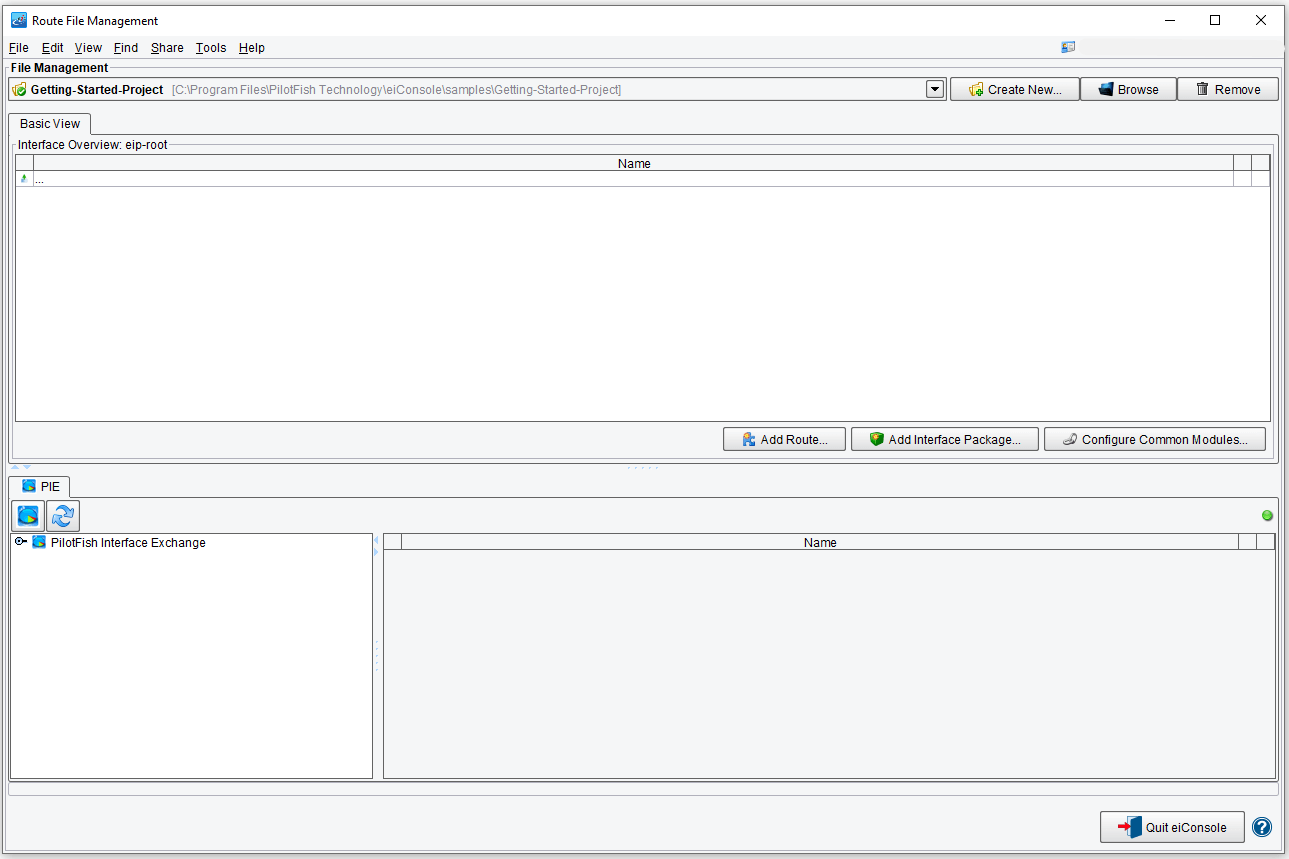Select the PilotFish Interface Exchange tree label
This screenshot has height=859, width=1289.
(128, 542)
